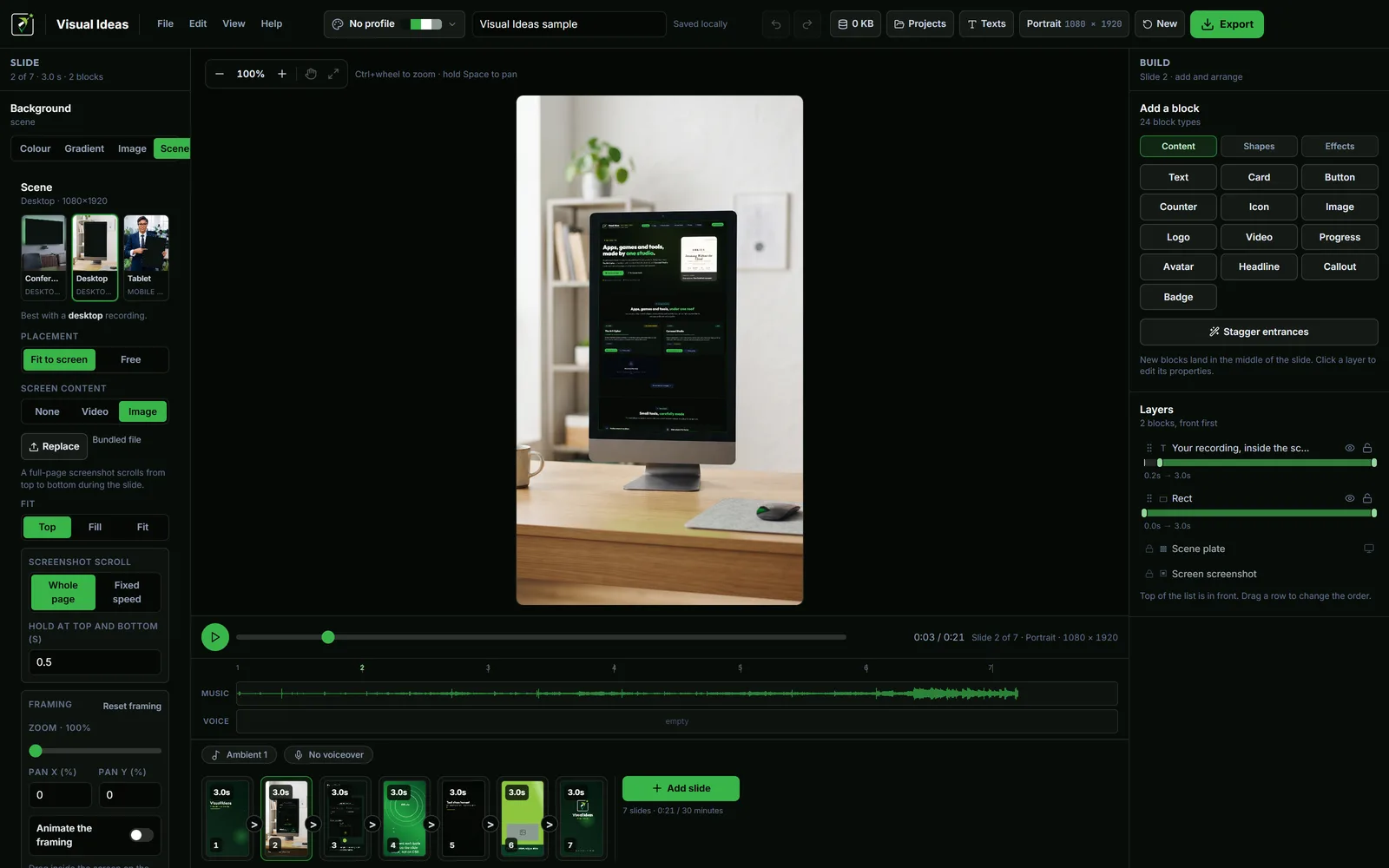Hide the Rect layer with eye icon

(x=1350, y=498)
